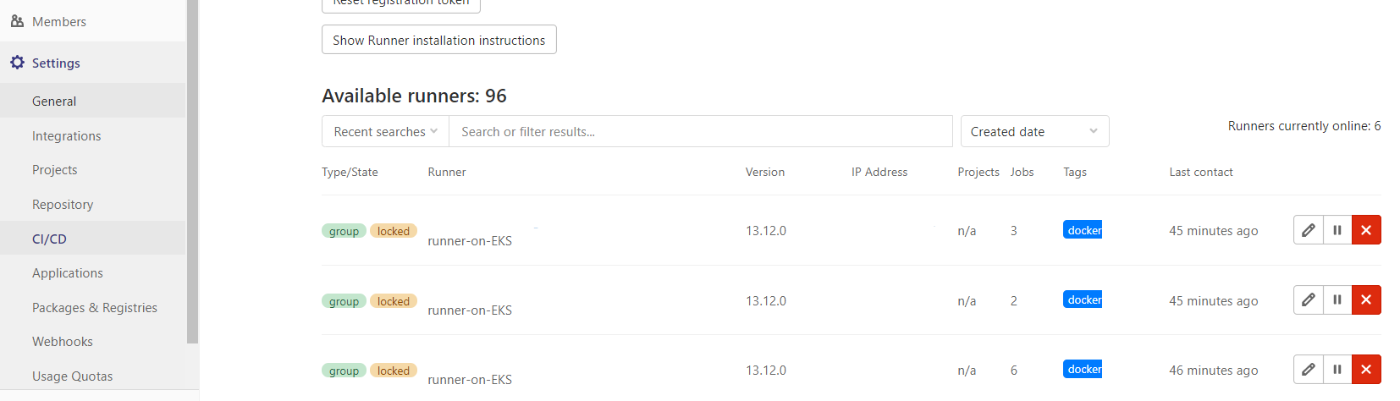Remove the runner with 6 jobs
This screenshot has height=401, width=1400.
[x=1366, y=369]
